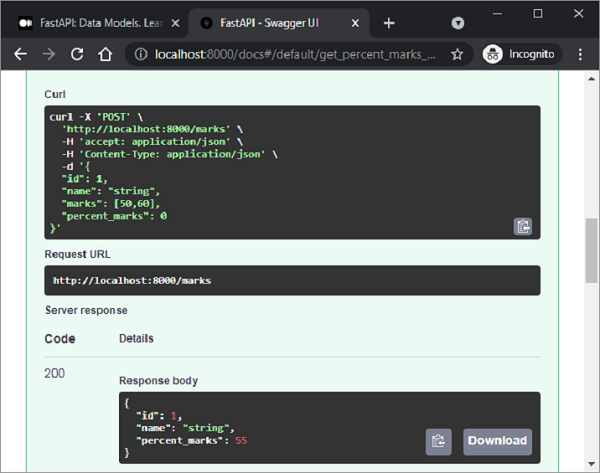The height and width of the screenshot is (473, 600).
Task: Copy the curl command to clipboard
Action: 522,226
